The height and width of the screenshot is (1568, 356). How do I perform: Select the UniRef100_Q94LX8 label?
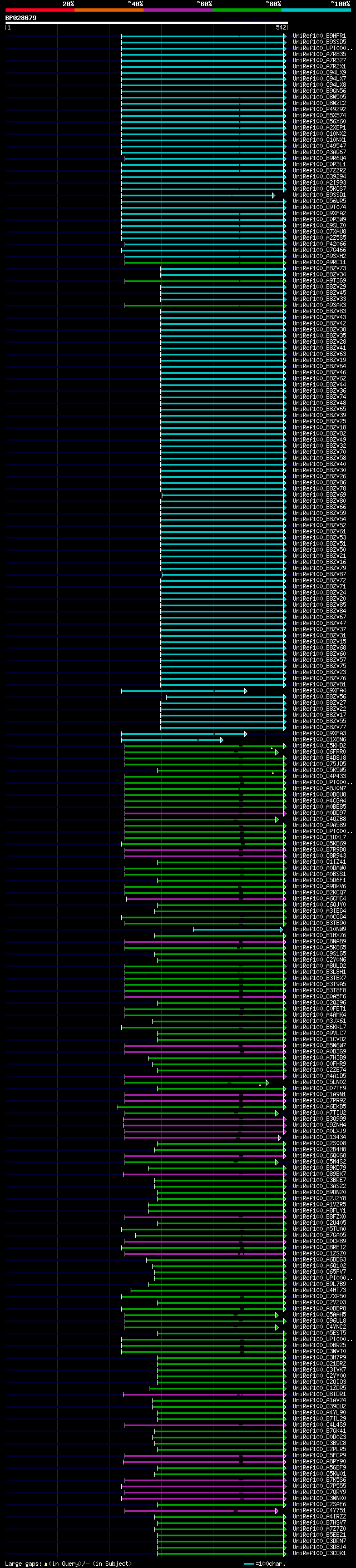coord(319,85)
